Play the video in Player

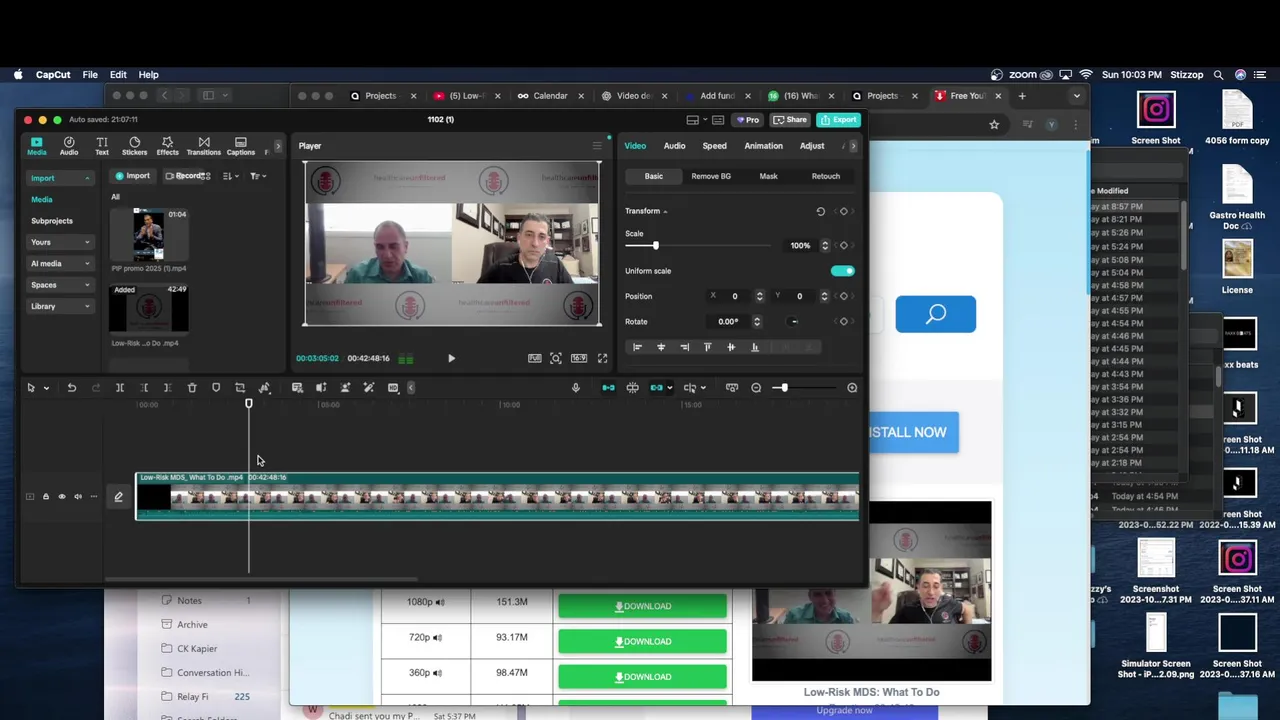(x=451, y=358)
